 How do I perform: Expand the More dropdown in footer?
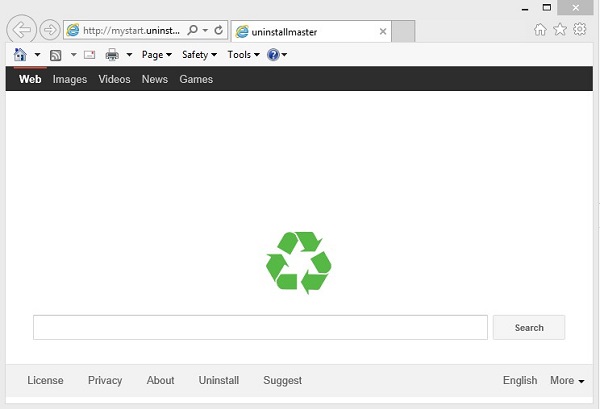pyautogui.click(x=567, y=381)
